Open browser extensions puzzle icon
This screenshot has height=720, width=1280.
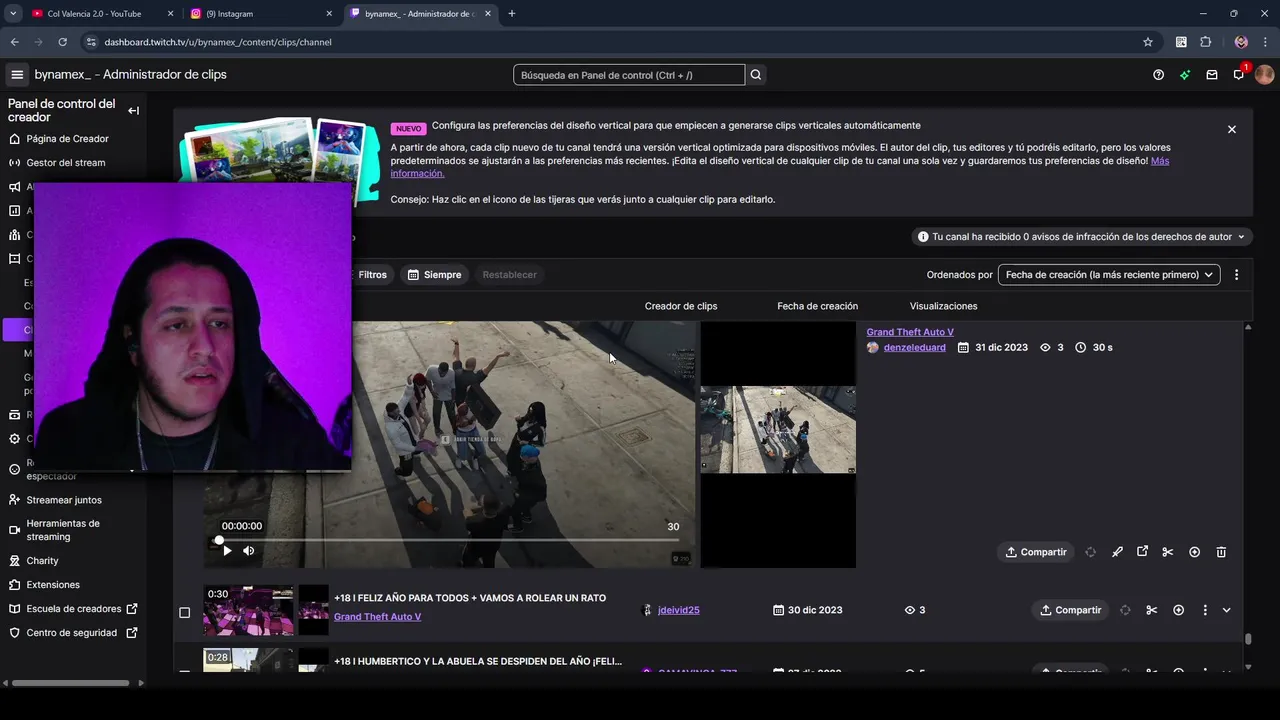[x=1205, y=42]
